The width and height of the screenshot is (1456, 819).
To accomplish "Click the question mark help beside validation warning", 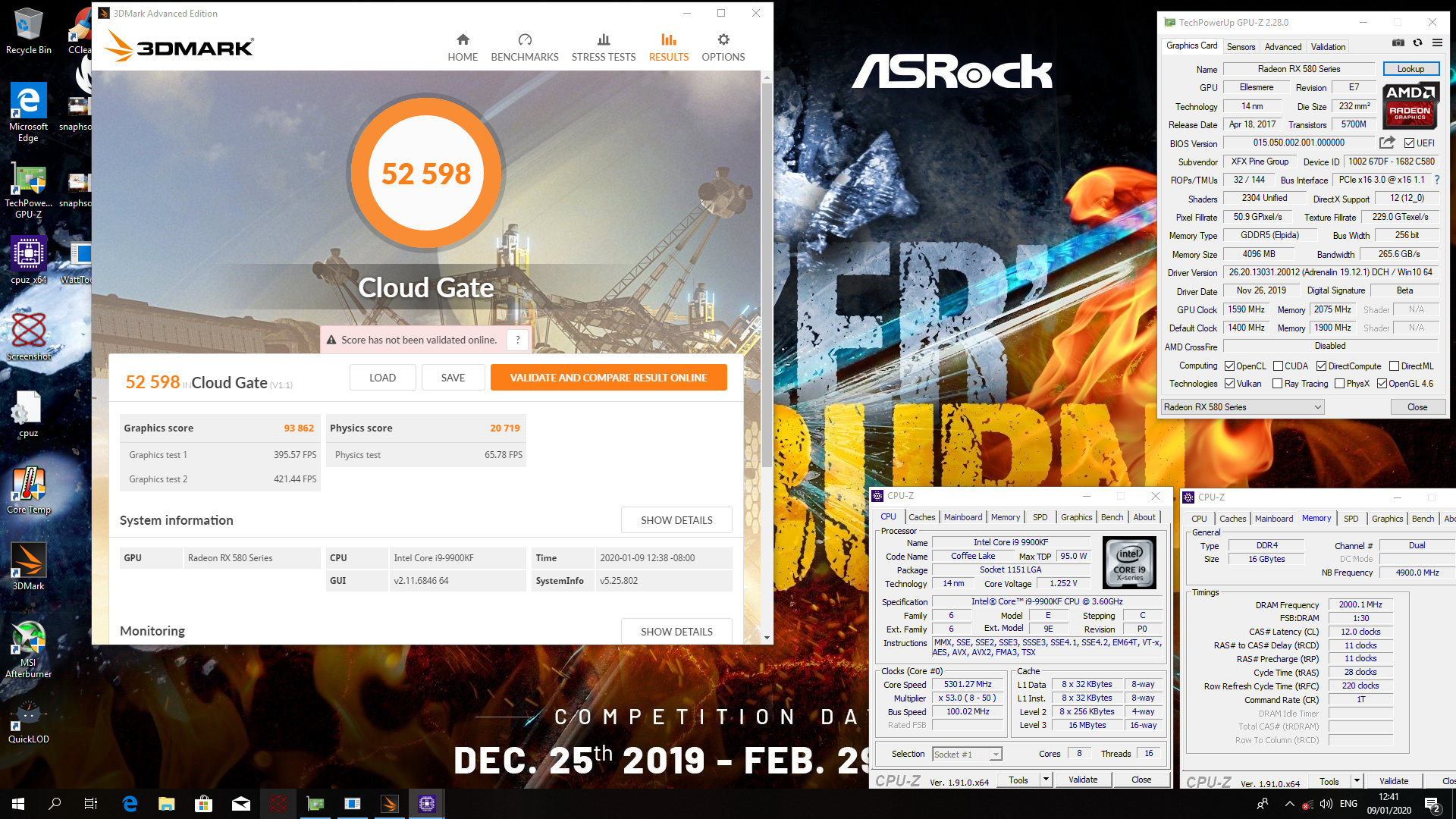I will click(x=518, y=340).
